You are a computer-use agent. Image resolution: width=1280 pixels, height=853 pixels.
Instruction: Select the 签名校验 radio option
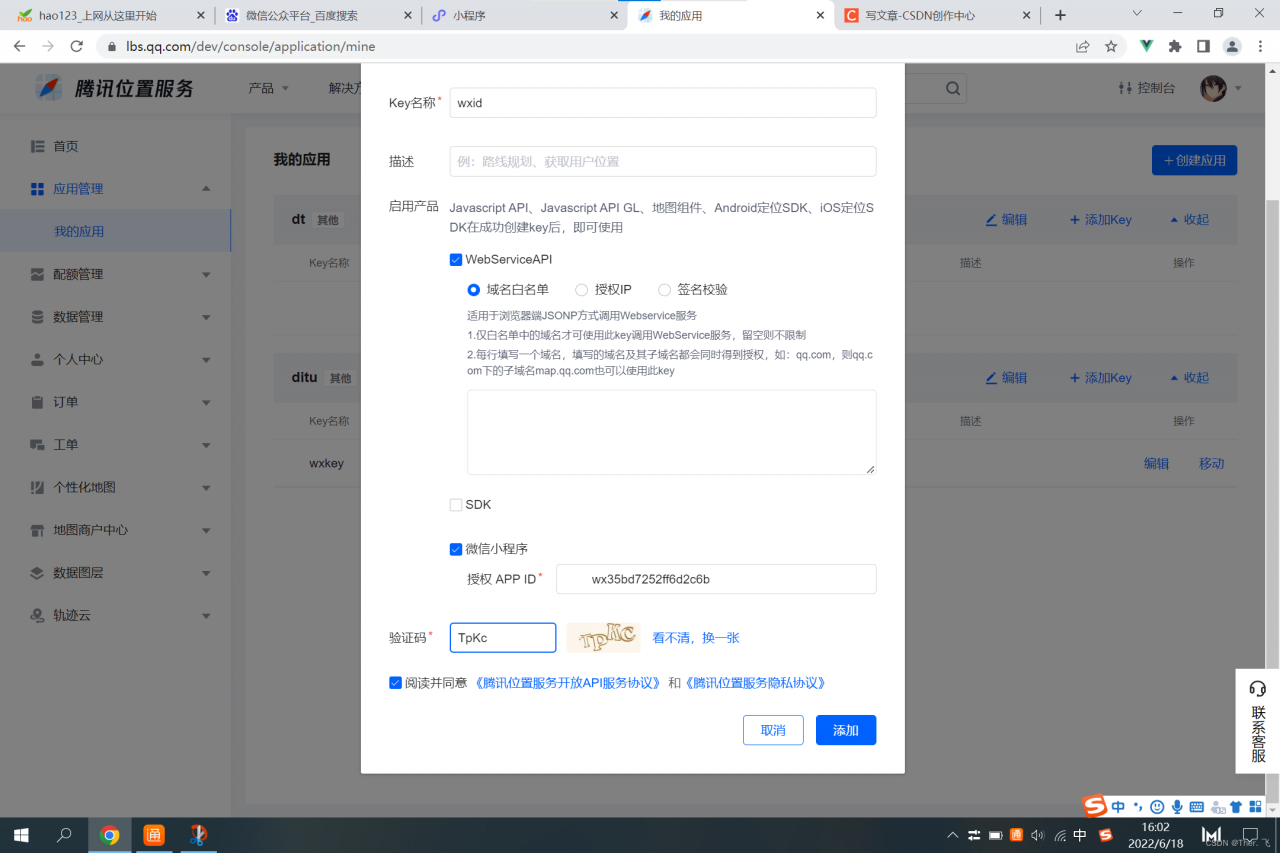coord(664,290)
